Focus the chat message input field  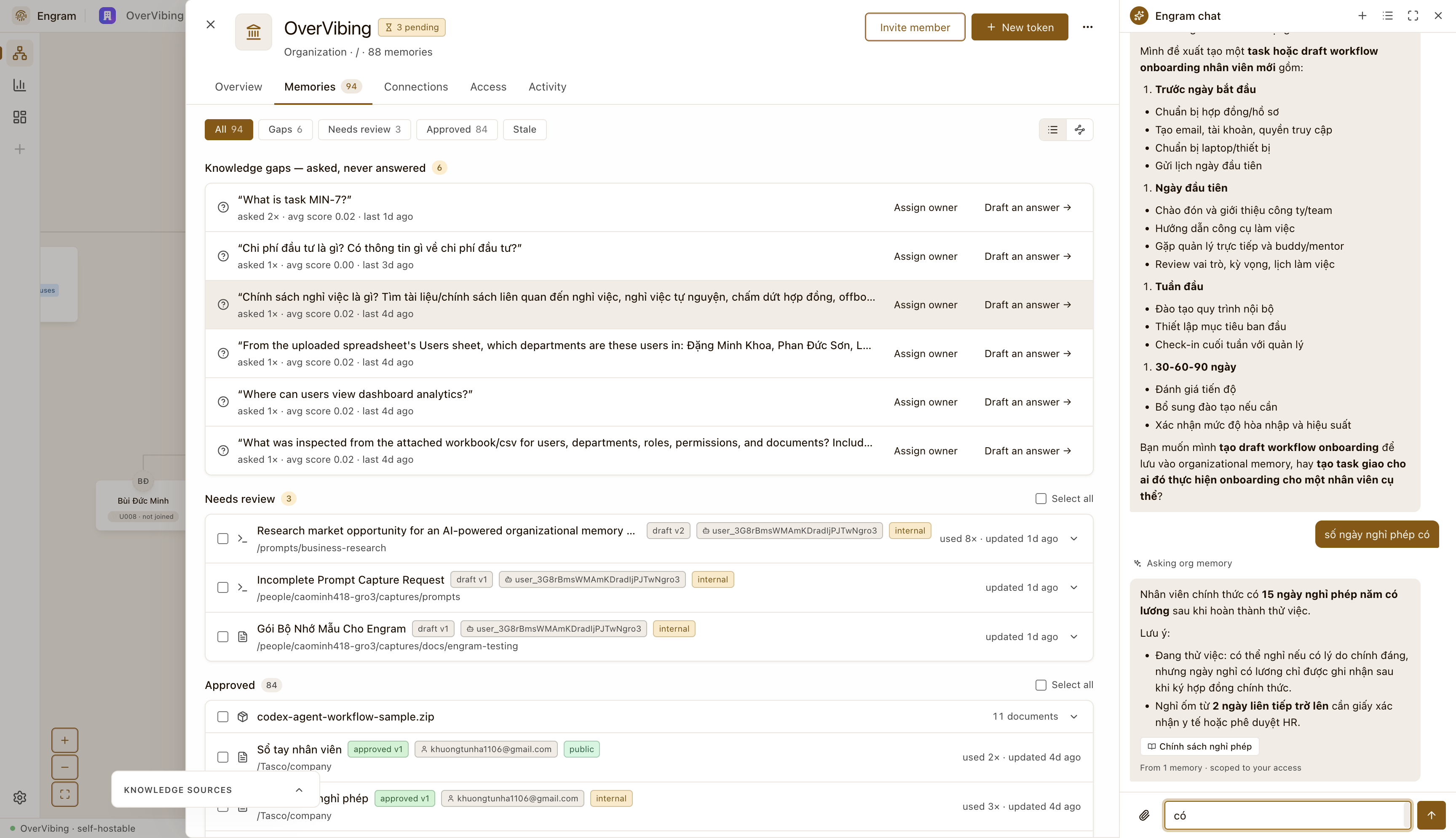click(x=1287, y=815)
